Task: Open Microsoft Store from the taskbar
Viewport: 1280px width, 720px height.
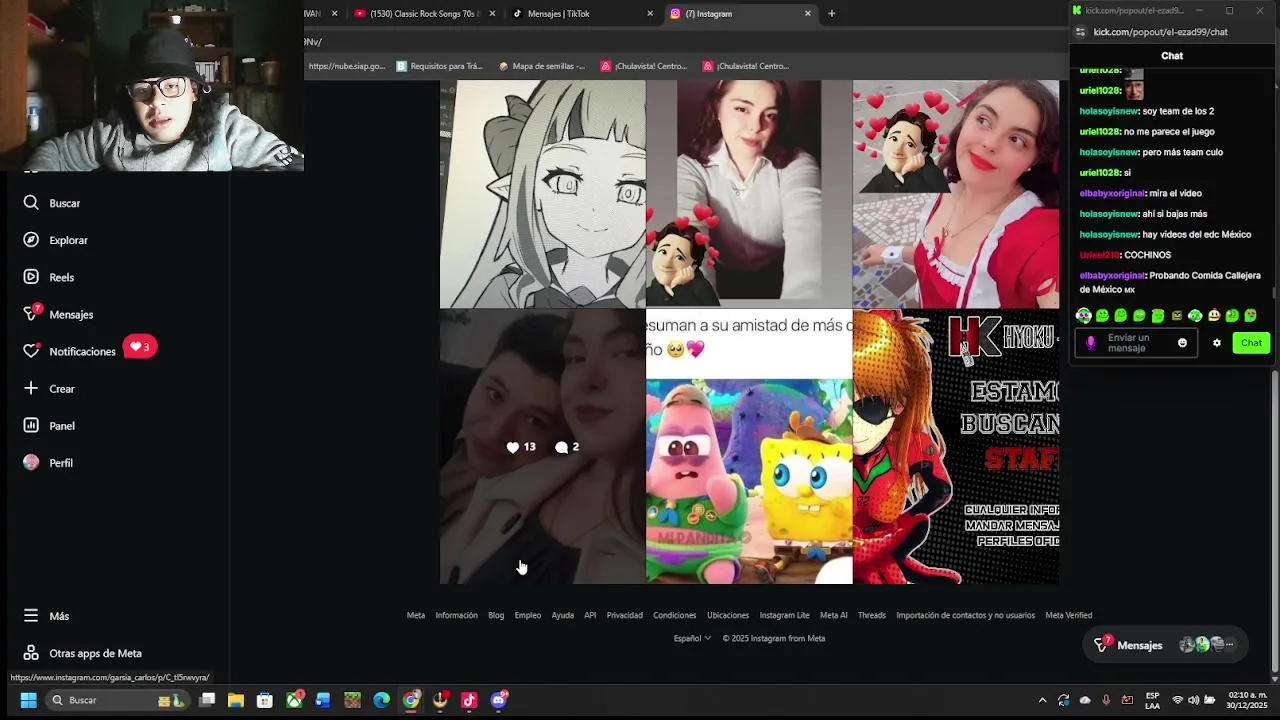Action: 265,700
